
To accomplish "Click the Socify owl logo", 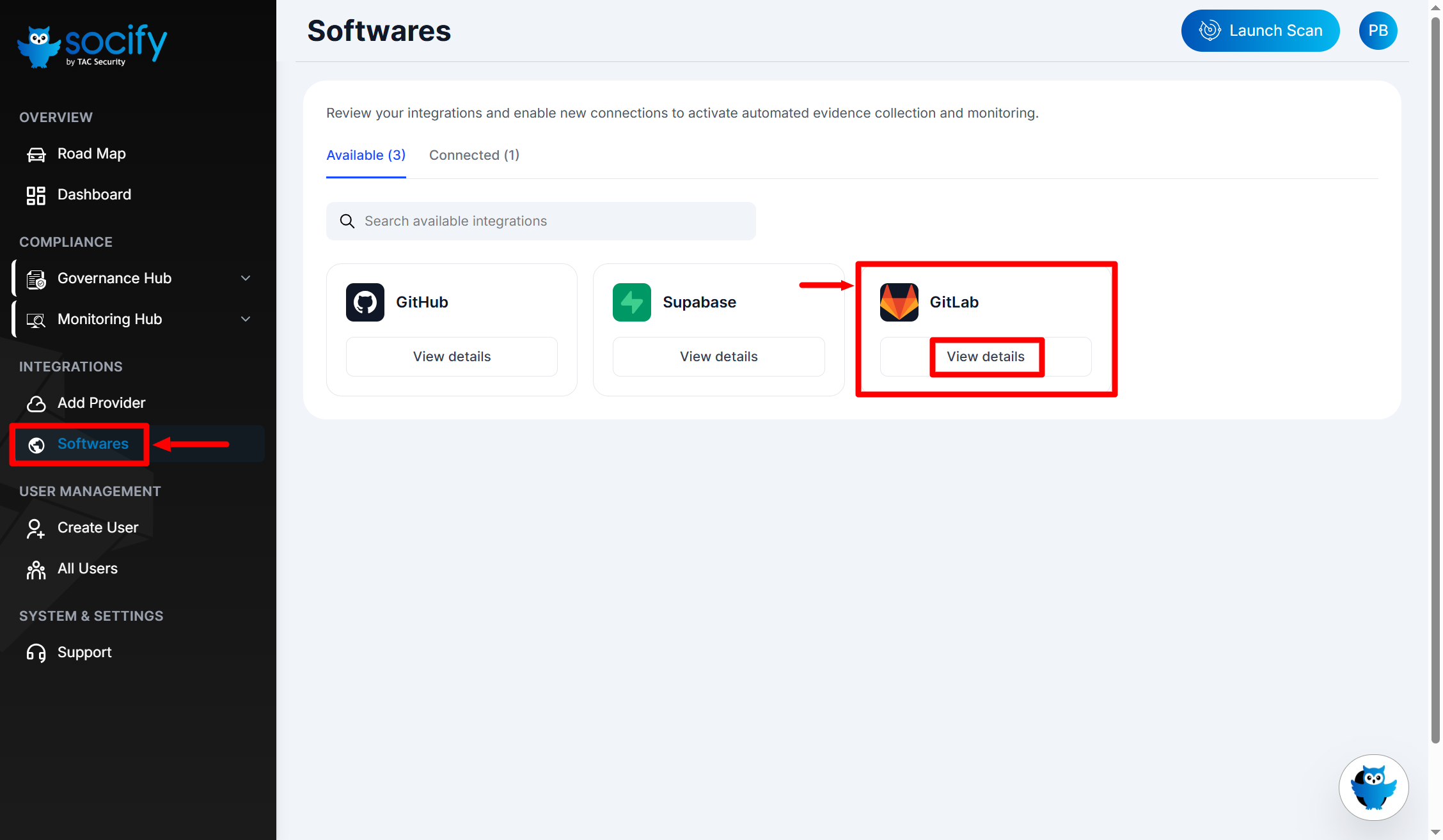I will pyautogui.click(x=40, y=46).
